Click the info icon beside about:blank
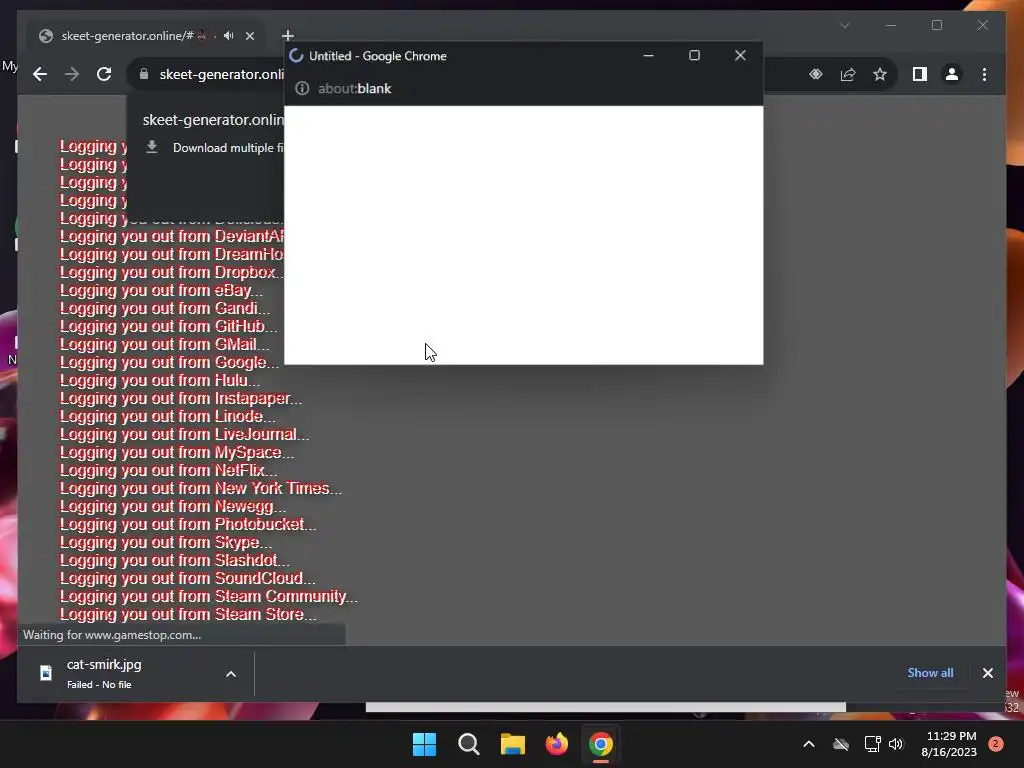The height and width of the screenshot is (768, 1024). click(302, 88)
